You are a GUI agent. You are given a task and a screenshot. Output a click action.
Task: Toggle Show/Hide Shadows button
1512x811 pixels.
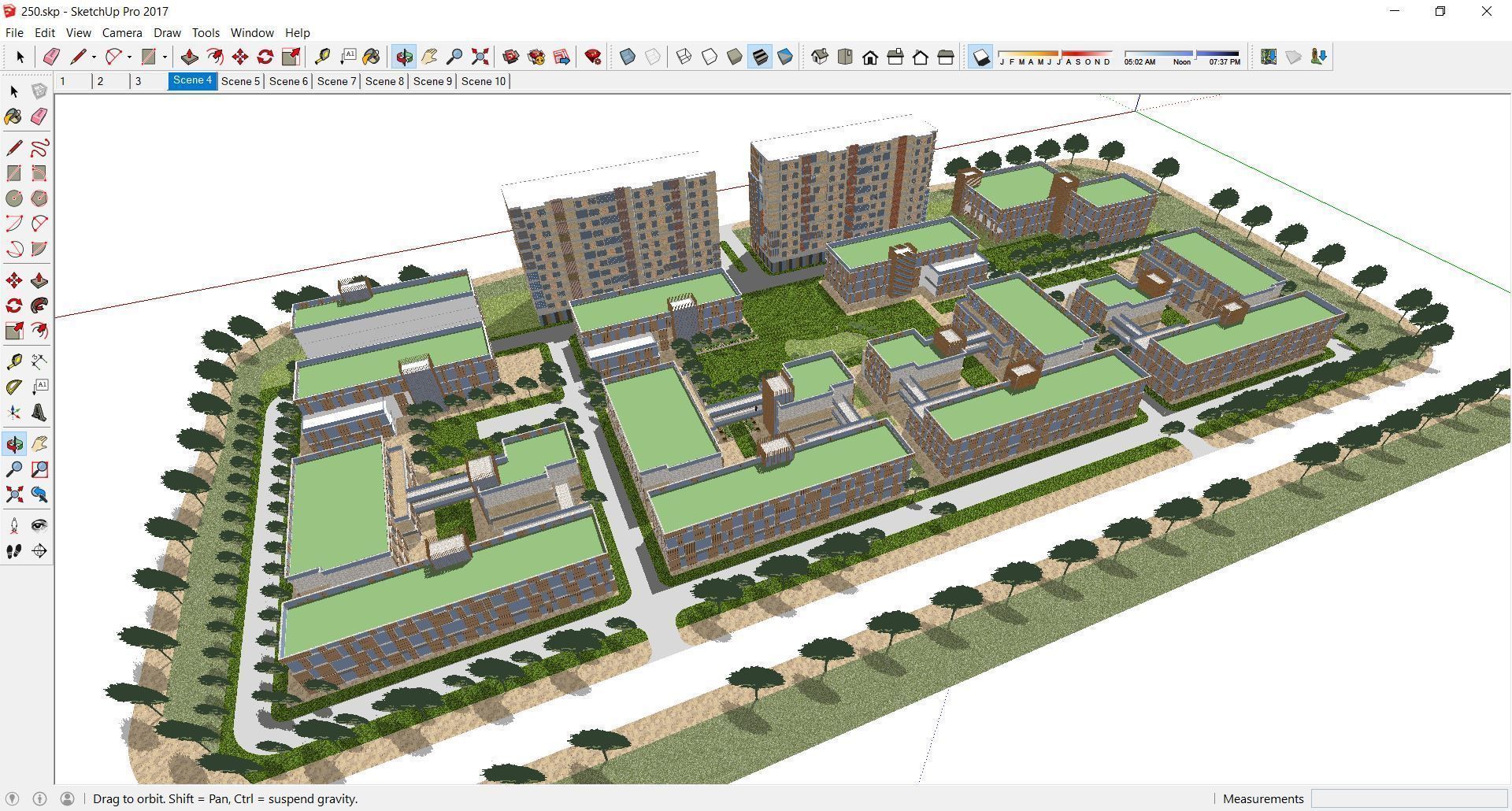click(x=980, y=57)
